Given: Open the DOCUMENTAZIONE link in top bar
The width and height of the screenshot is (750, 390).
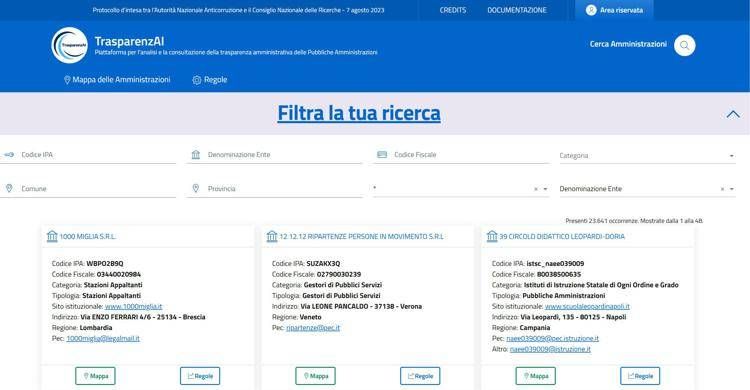Looking at the screenshot, I should pos(517,10).
